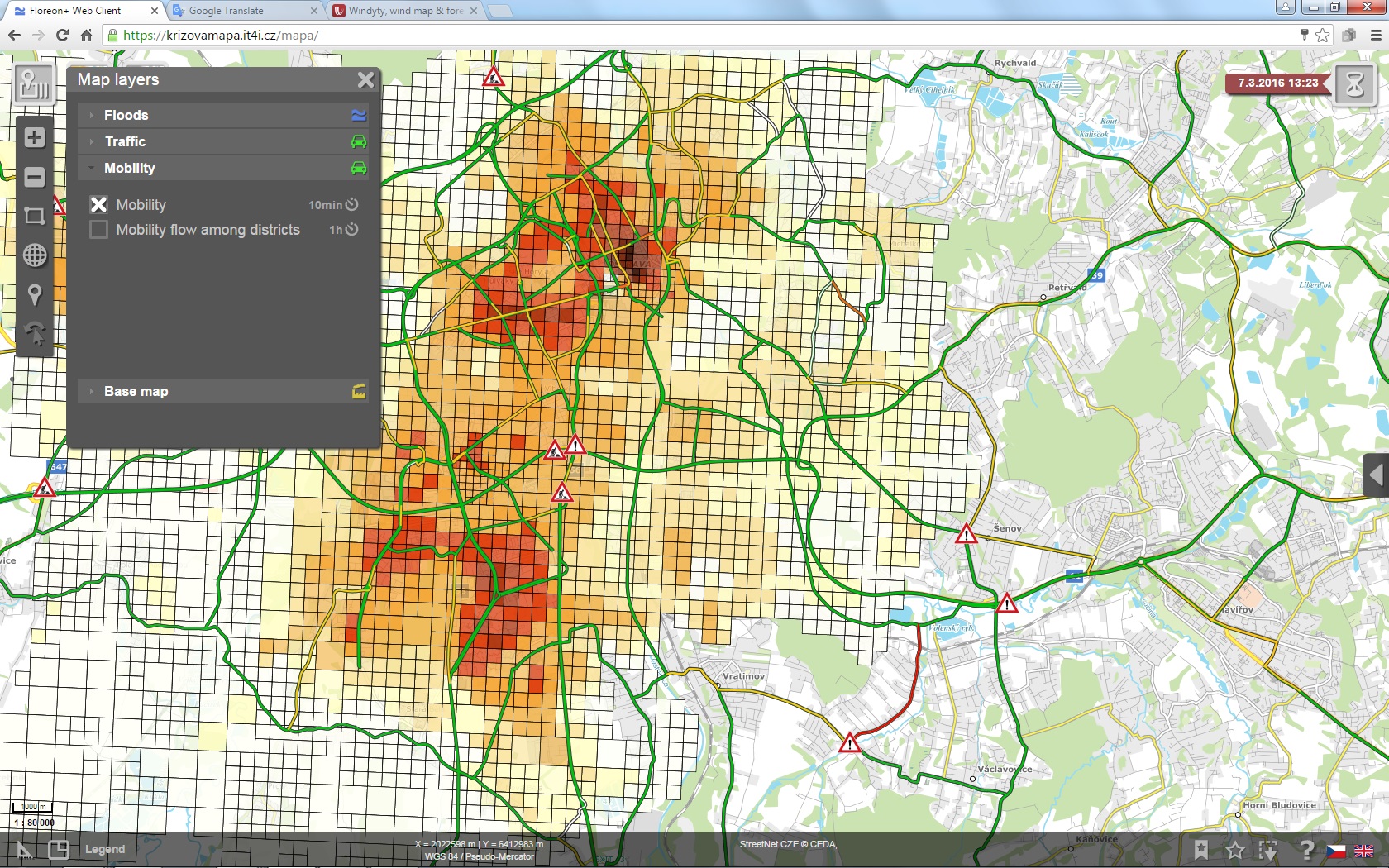This screenshot has width=1389, height=868.
Task: Close the Windyty tab
Action: (x=473, y=11)
